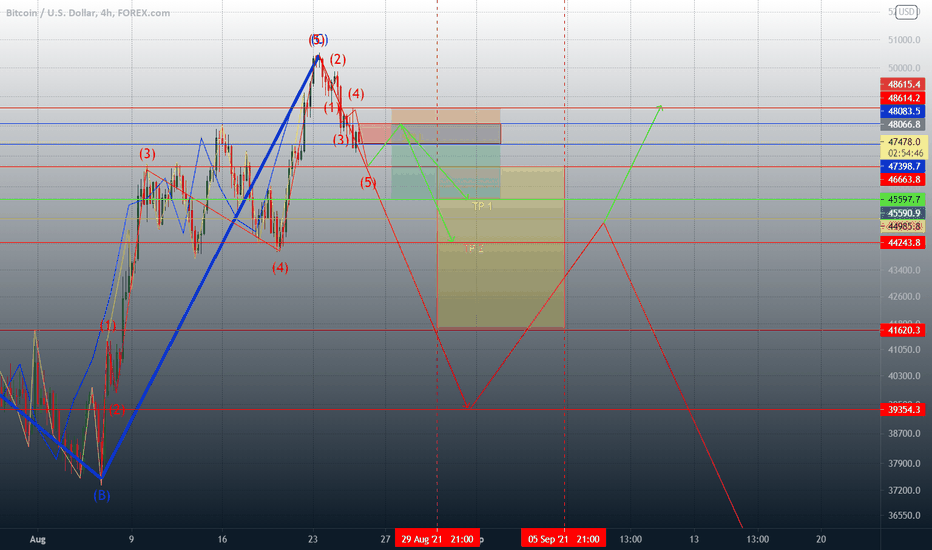932x550 pixels.
Task: Click the Aug label on time axis
Action: [x=37, y=539]
